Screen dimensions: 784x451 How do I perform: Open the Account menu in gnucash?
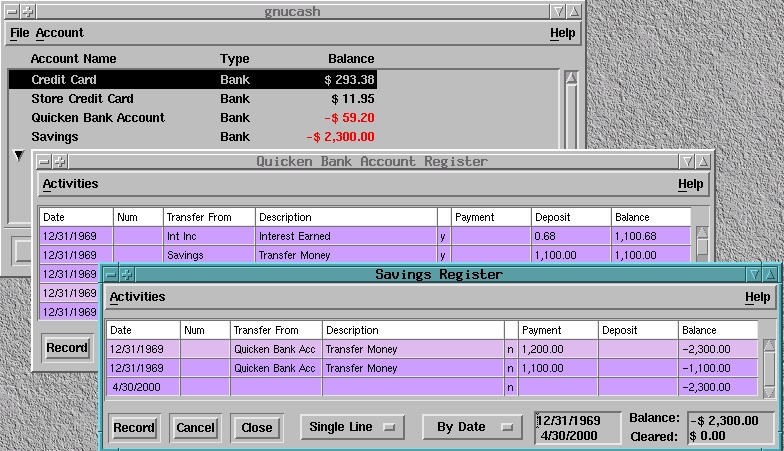(60, 33)
